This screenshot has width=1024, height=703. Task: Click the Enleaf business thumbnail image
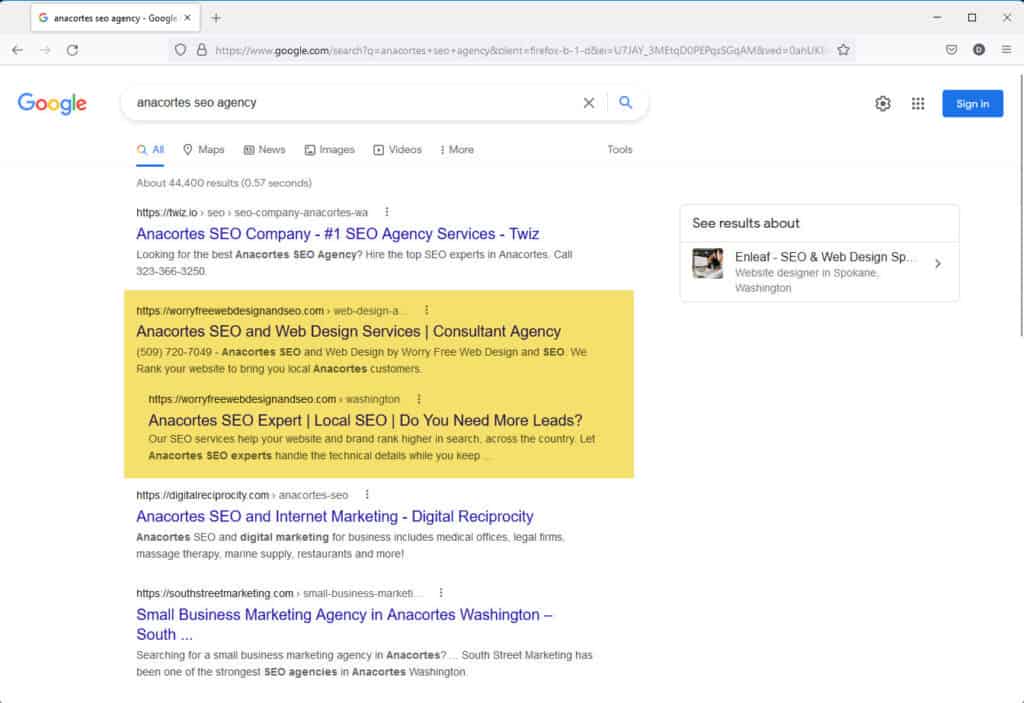[x=708, y=263]
